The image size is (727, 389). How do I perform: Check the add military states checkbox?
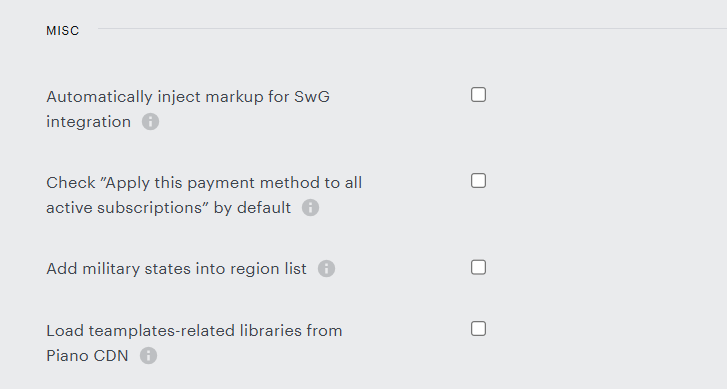point(478,268)
